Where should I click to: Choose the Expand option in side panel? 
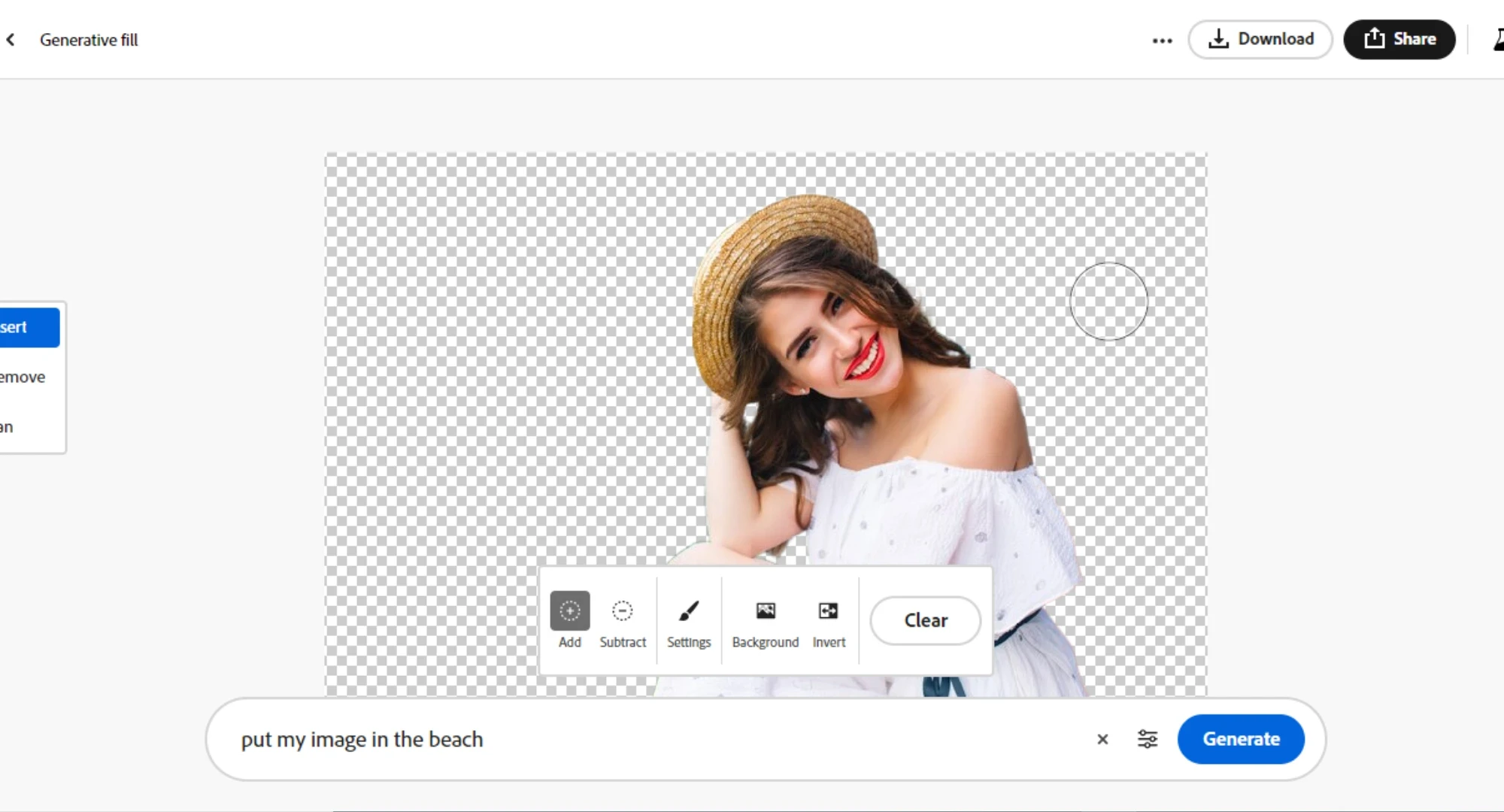(x=9, y=427)
